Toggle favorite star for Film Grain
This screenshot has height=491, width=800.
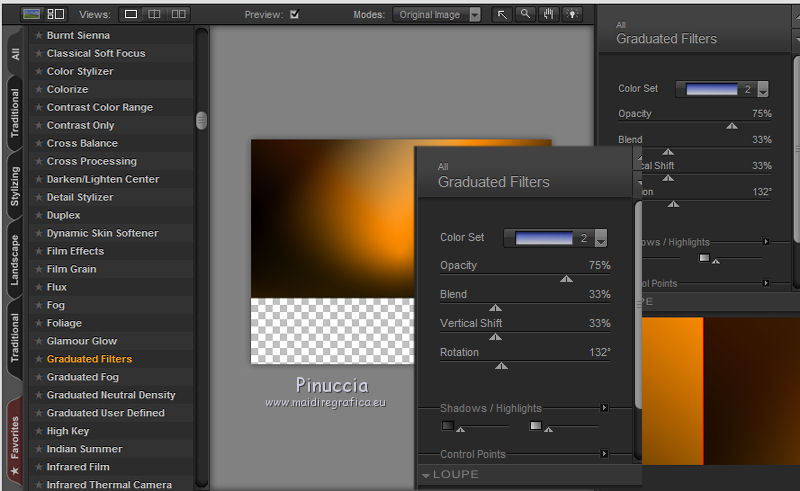39,269
